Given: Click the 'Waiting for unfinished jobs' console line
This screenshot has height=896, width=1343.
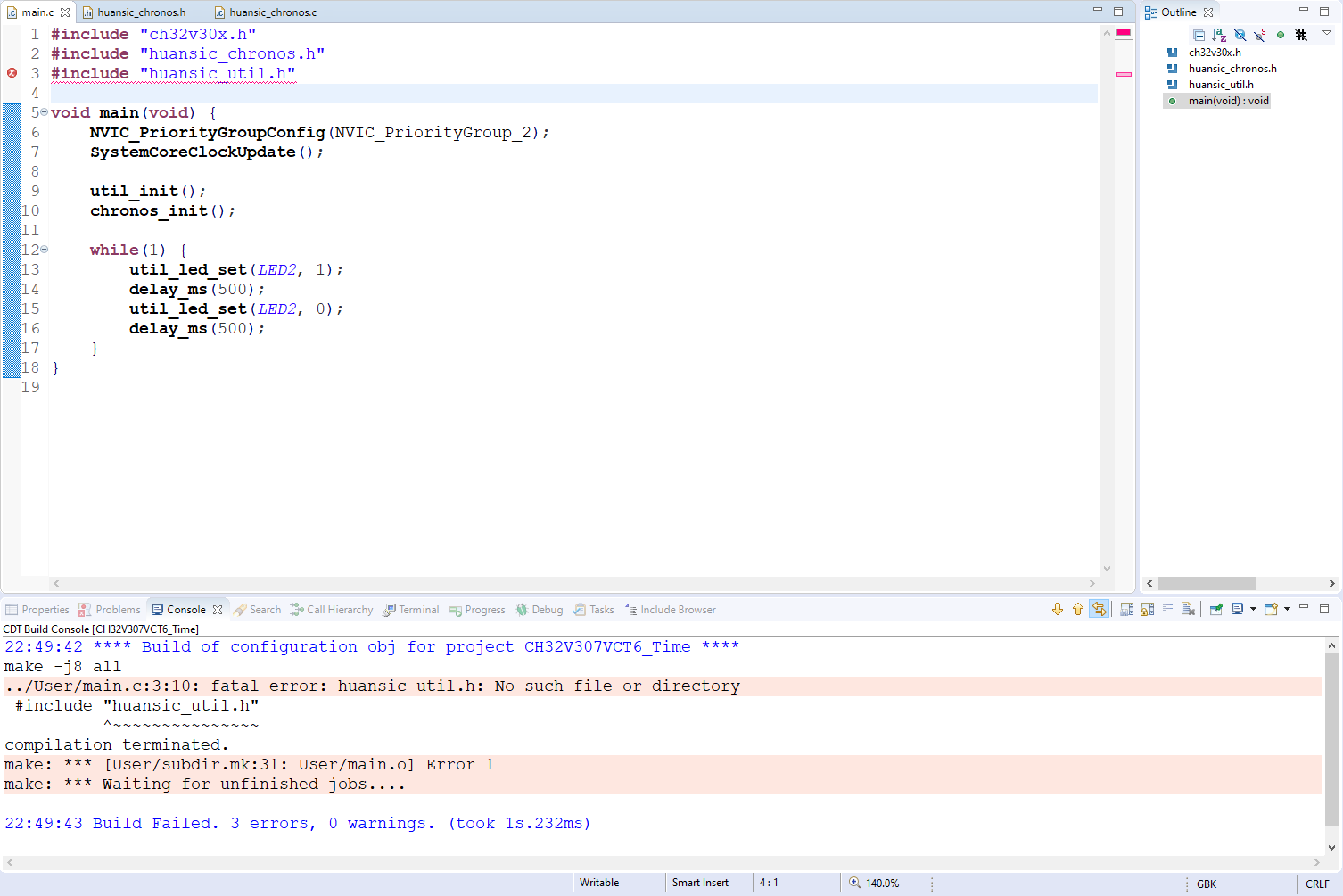Looking at the screenshot, I should 663,785.
